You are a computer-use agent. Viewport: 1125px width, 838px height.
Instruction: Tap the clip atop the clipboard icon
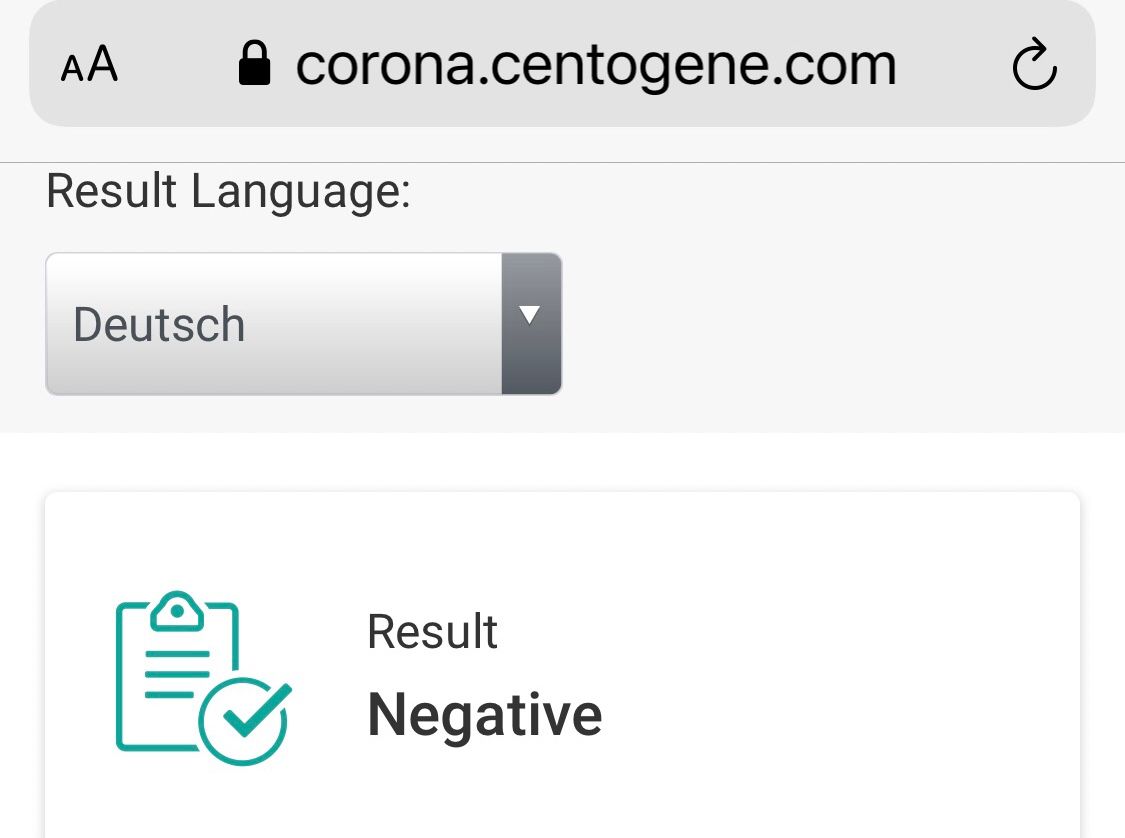177,611
